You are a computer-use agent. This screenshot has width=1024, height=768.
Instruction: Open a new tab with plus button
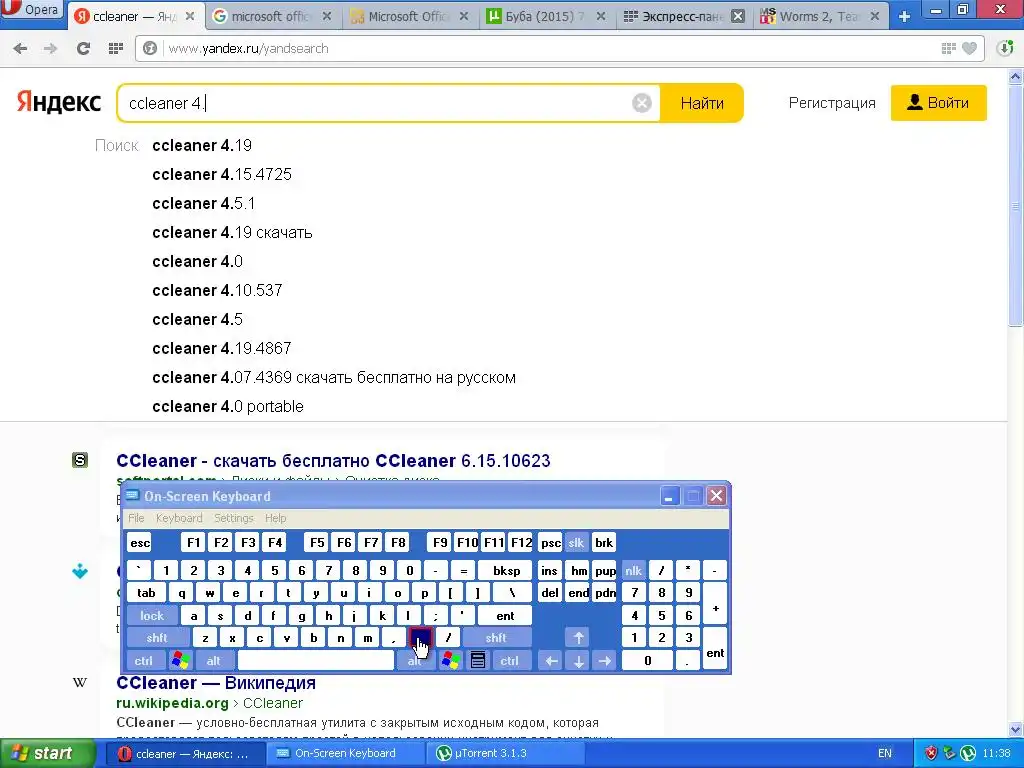(904, 17)
